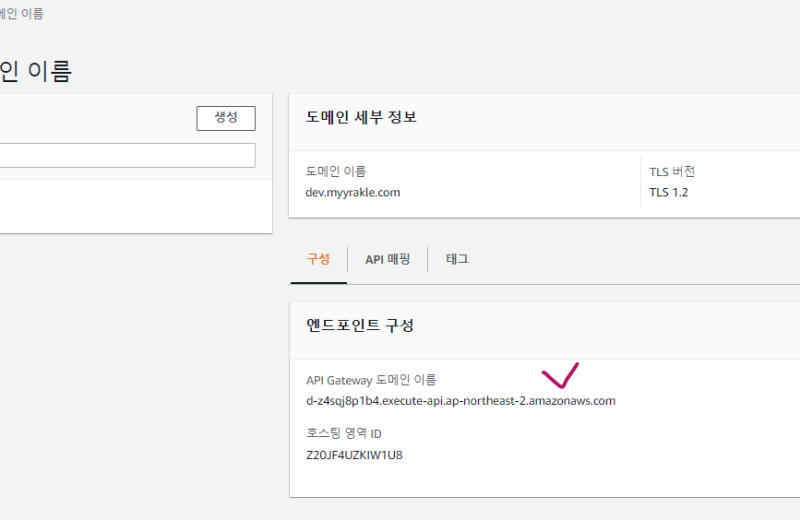
Task: Click the 도메인 세부 정보 panel heading
Action: point(361,118)
